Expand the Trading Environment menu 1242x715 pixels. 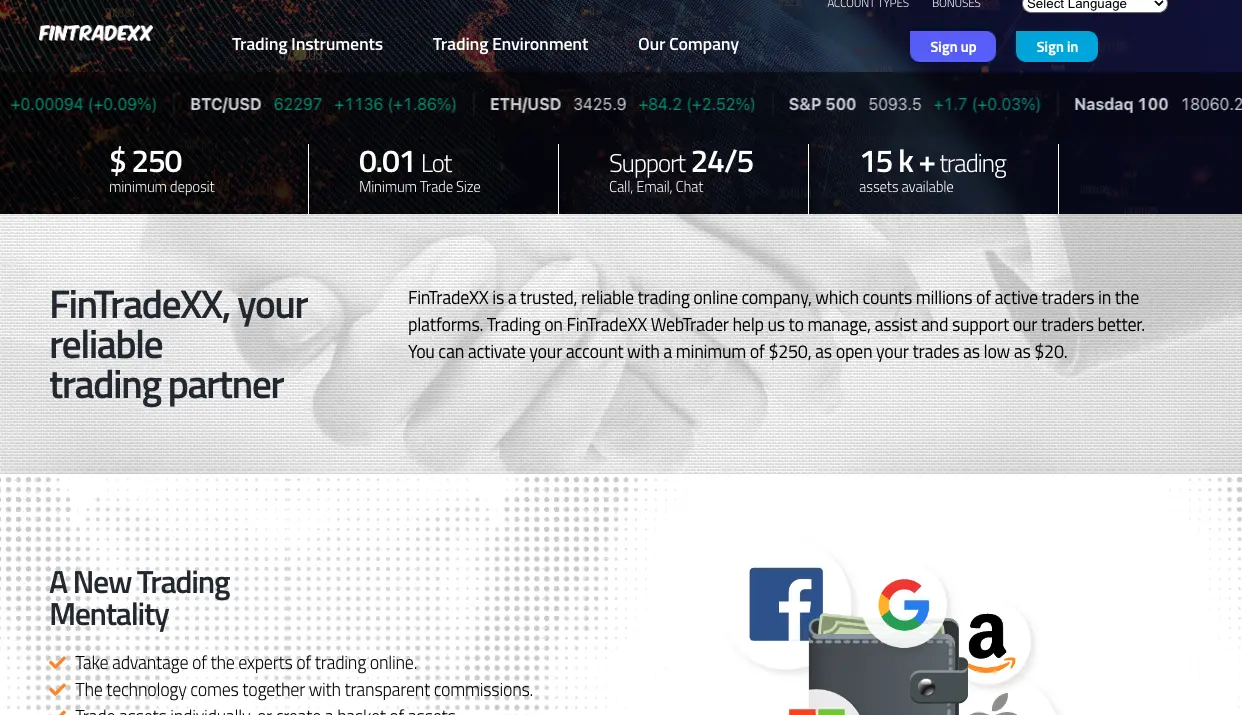[510, 44]
